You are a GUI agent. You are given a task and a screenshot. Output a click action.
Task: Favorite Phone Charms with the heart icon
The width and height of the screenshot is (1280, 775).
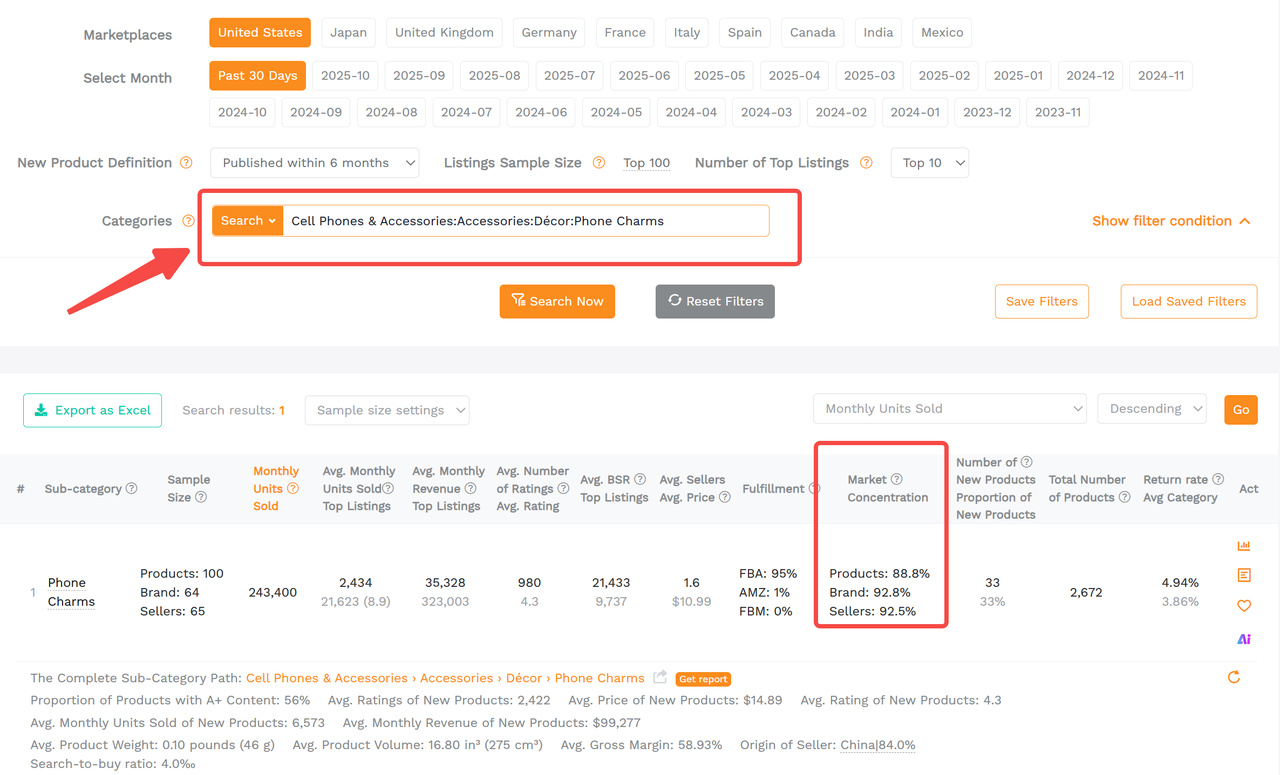tap(1243, 606)
